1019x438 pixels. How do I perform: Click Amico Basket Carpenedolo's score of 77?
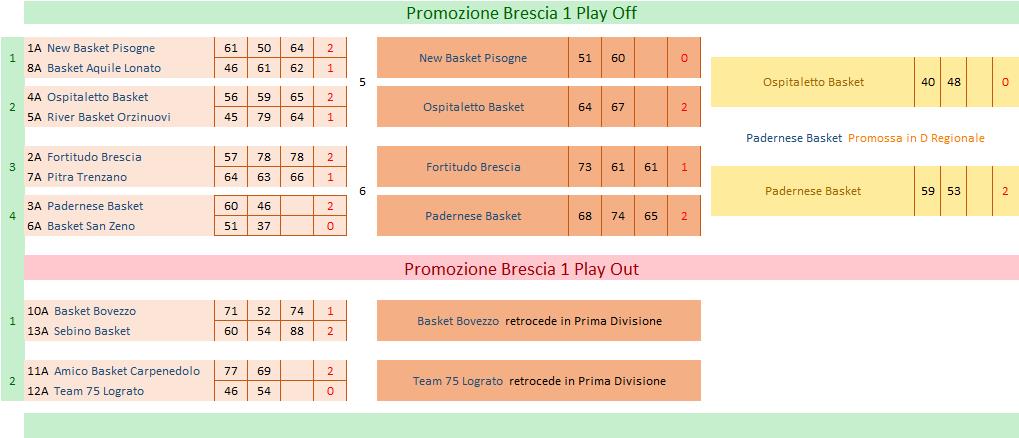click(x=232, y=371)
